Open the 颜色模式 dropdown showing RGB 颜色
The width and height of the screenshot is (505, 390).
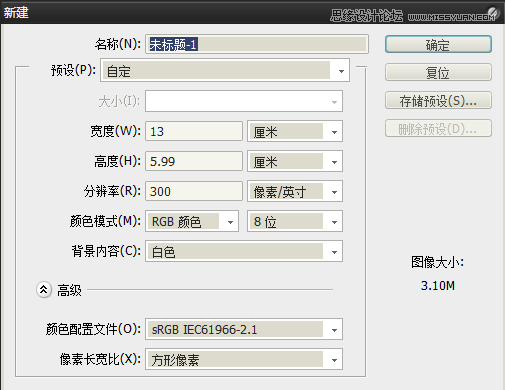(x=192, y=221)
